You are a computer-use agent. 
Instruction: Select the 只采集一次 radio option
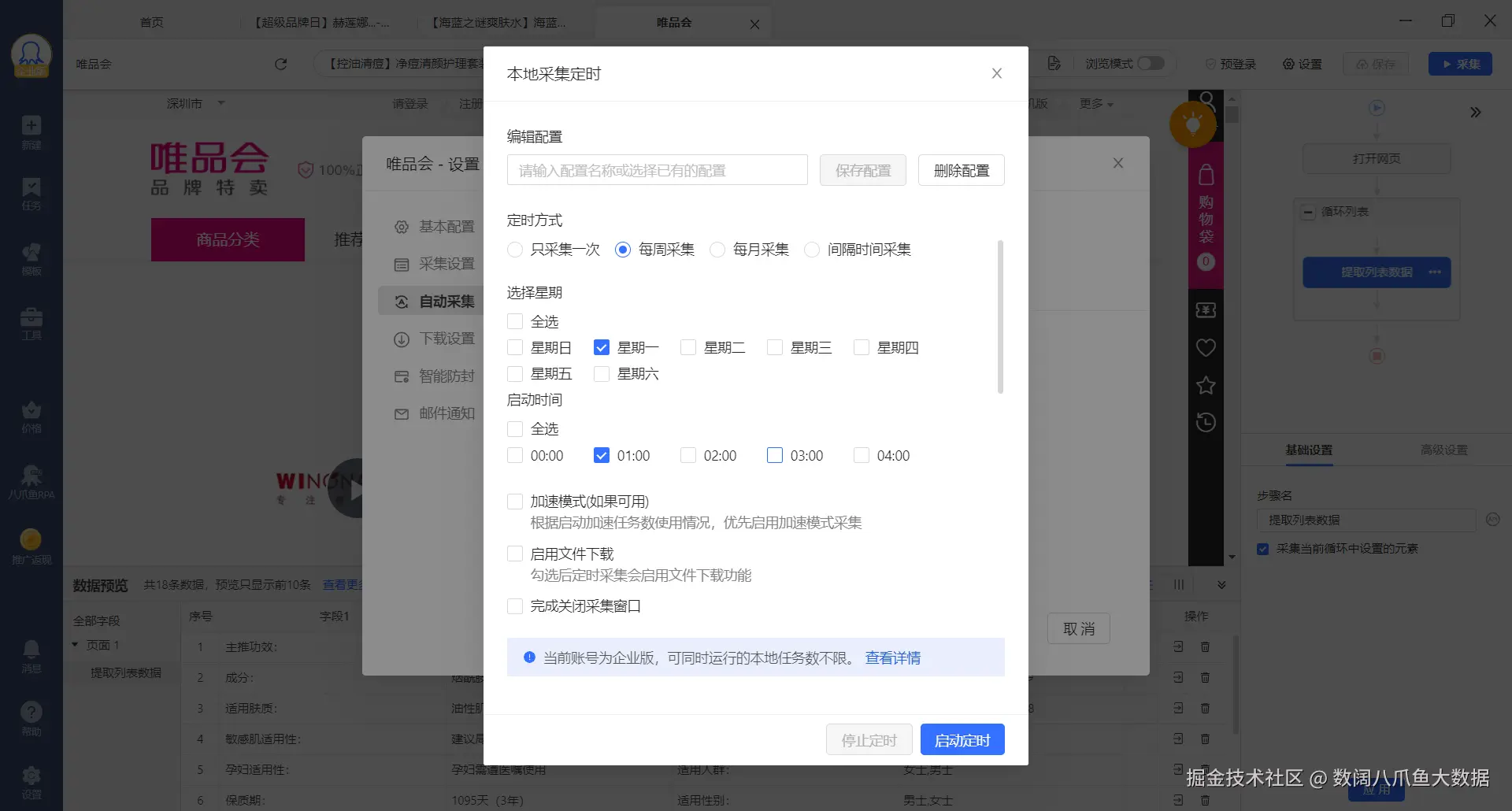515,250
